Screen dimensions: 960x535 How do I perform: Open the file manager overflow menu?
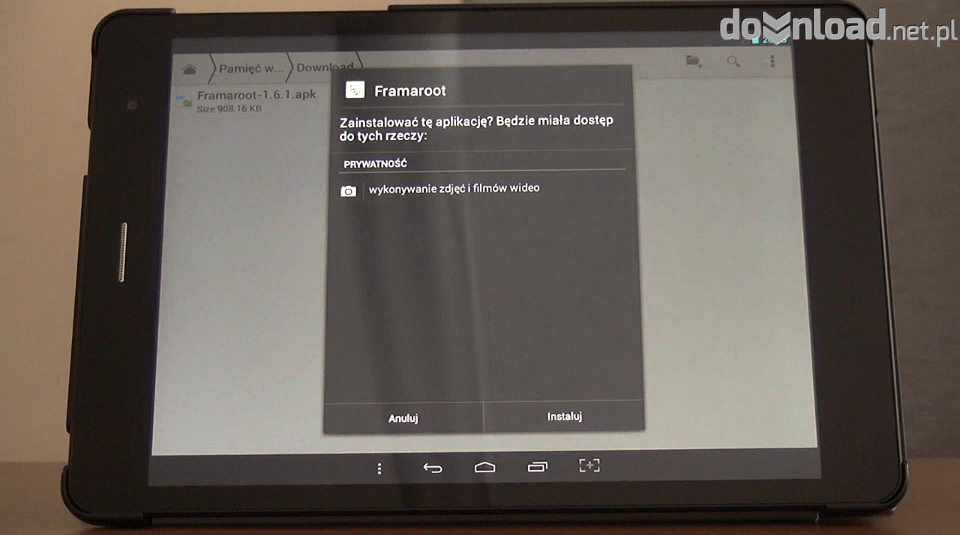(772, 61)
